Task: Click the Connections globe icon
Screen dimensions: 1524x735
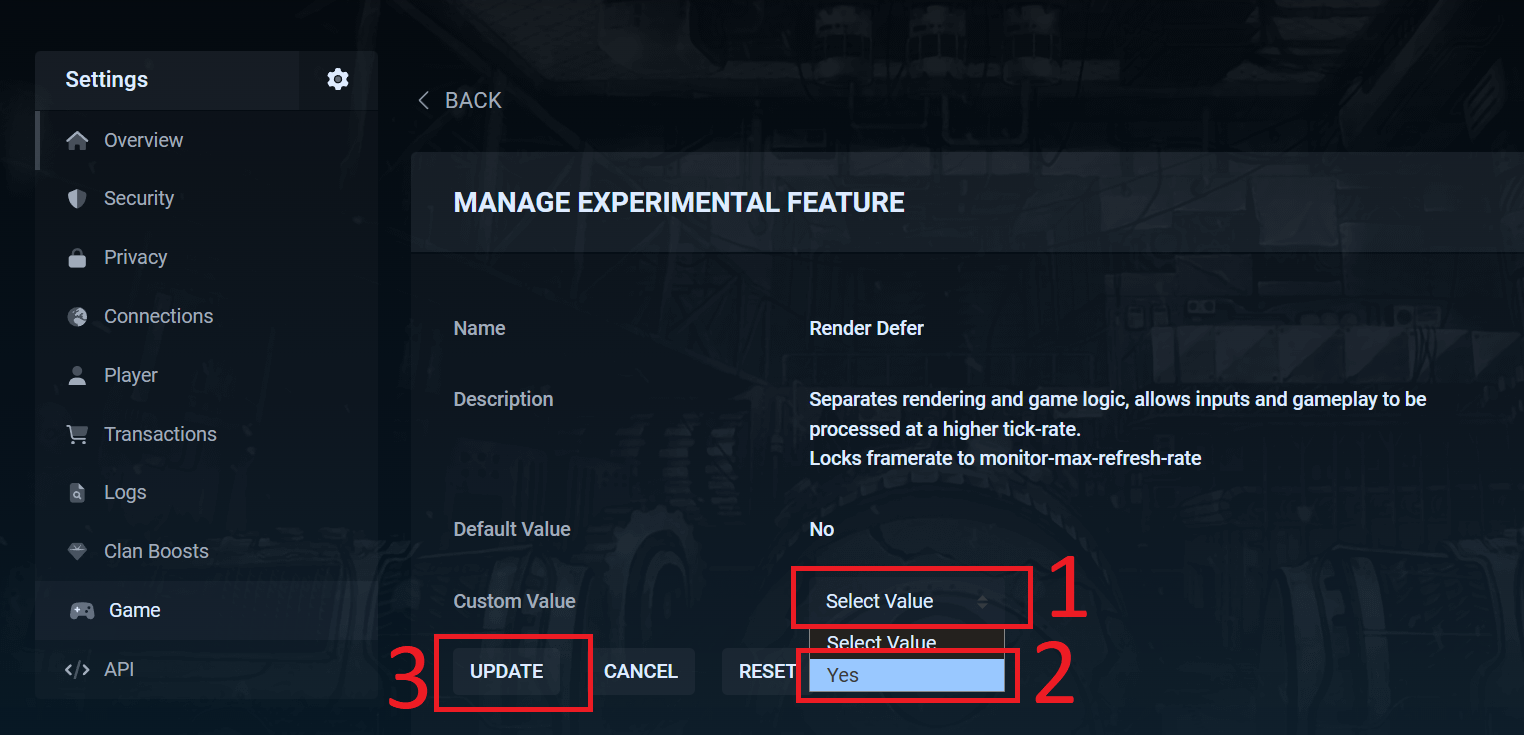Action: pos(77,317)
